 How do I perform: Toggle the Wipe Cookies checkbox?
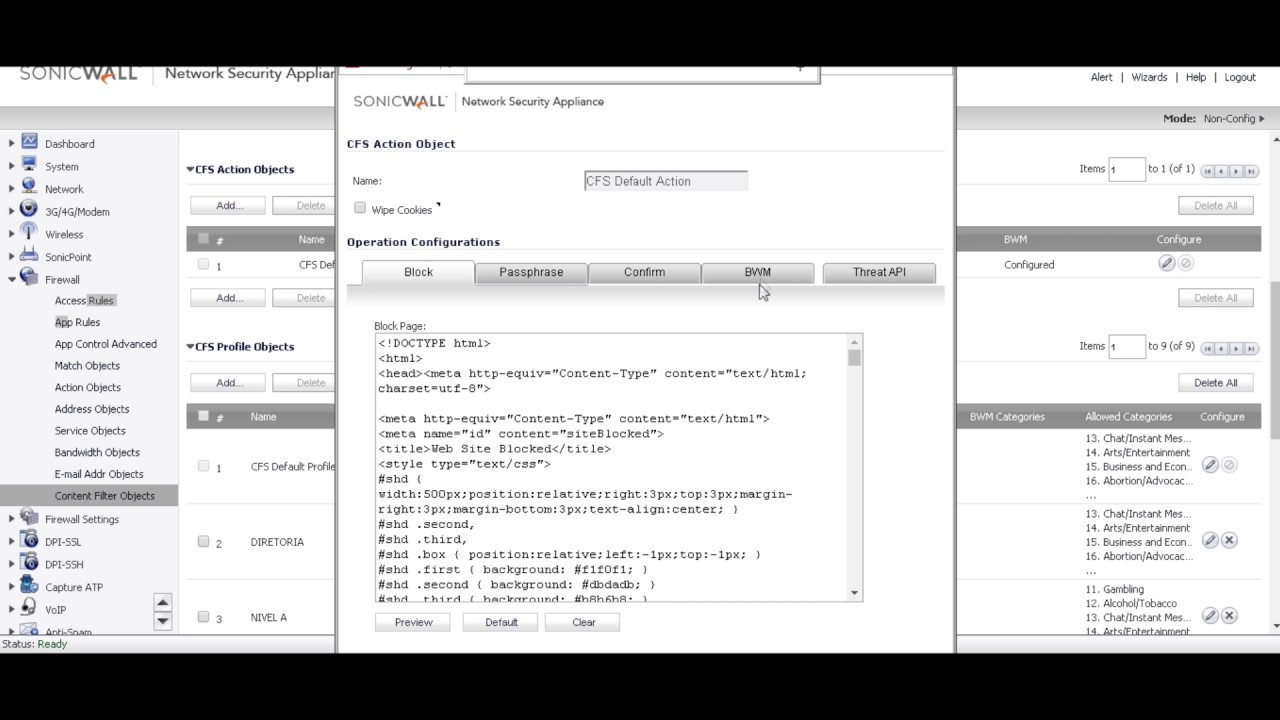(360, 208)
